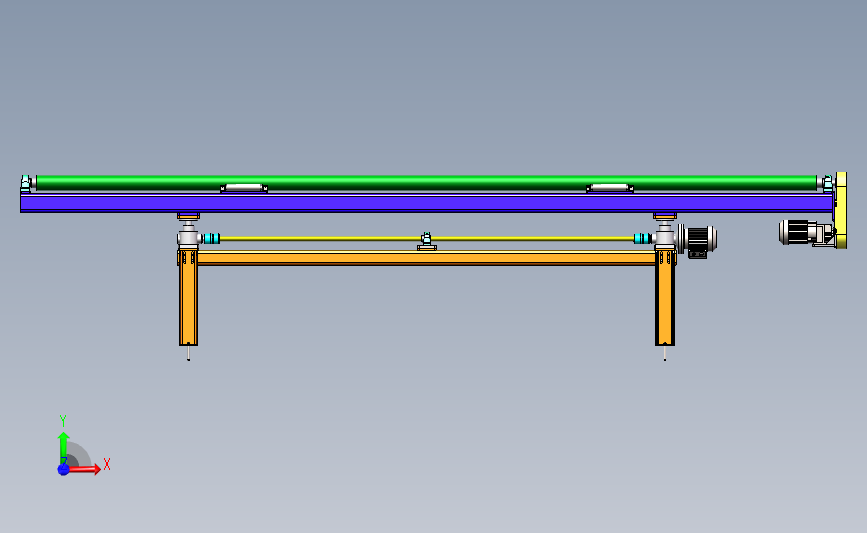Select the center bearing support on the shaft

pyautogui.click(x=426, y=242)
